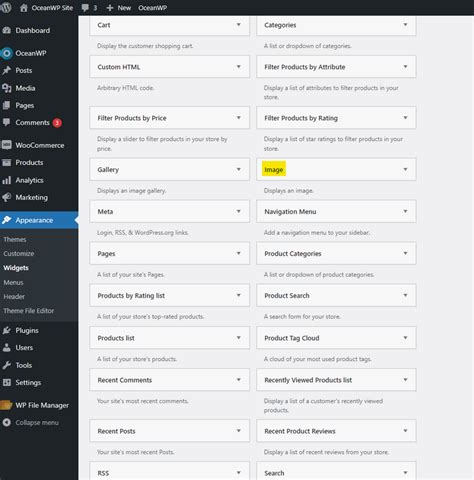Click the Marketing megaphone icon
The width and height of the screenshot is (474, 480).
[7, 197]
